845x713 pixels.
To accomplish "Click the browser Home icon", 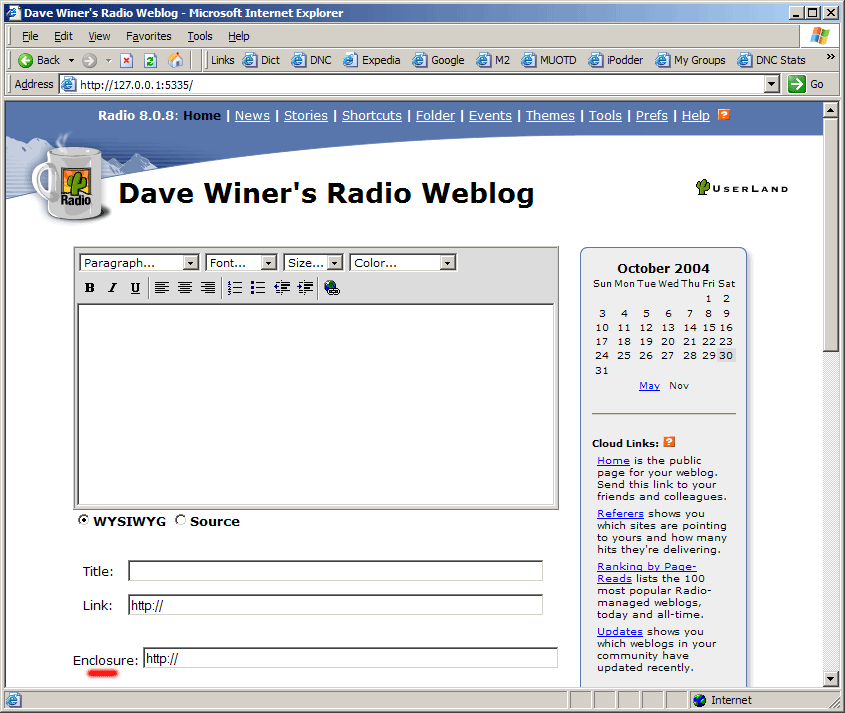I will [x=176, y=60].
